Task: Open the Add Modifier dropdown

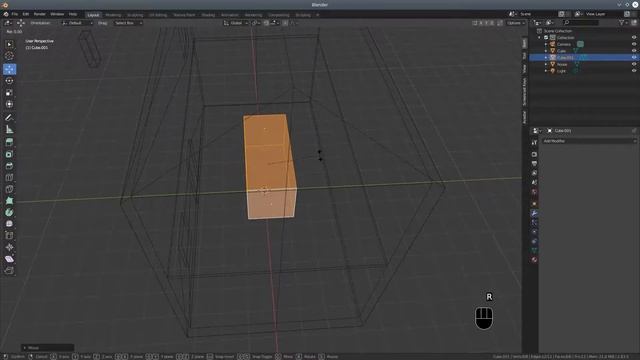Action: pyautogui.click(x=589, y=141)
